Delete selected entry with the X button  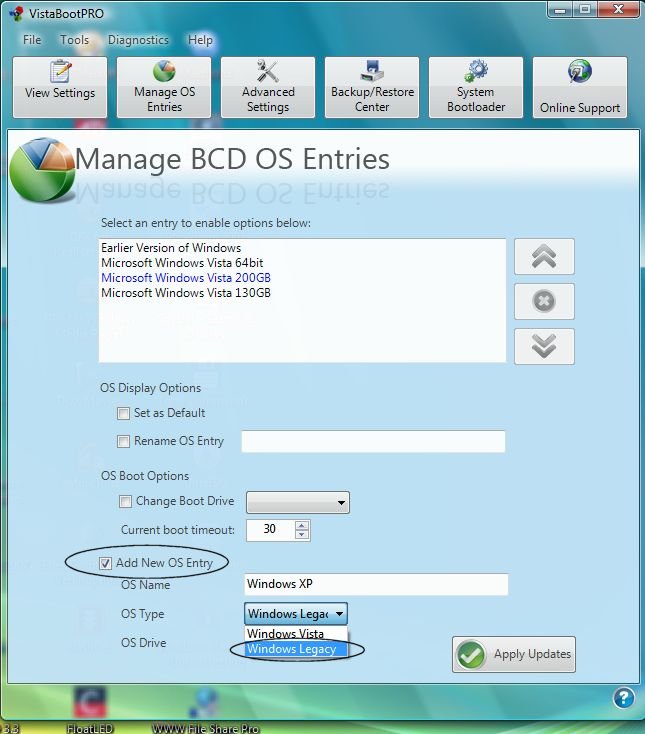click(x=544, y=301)
